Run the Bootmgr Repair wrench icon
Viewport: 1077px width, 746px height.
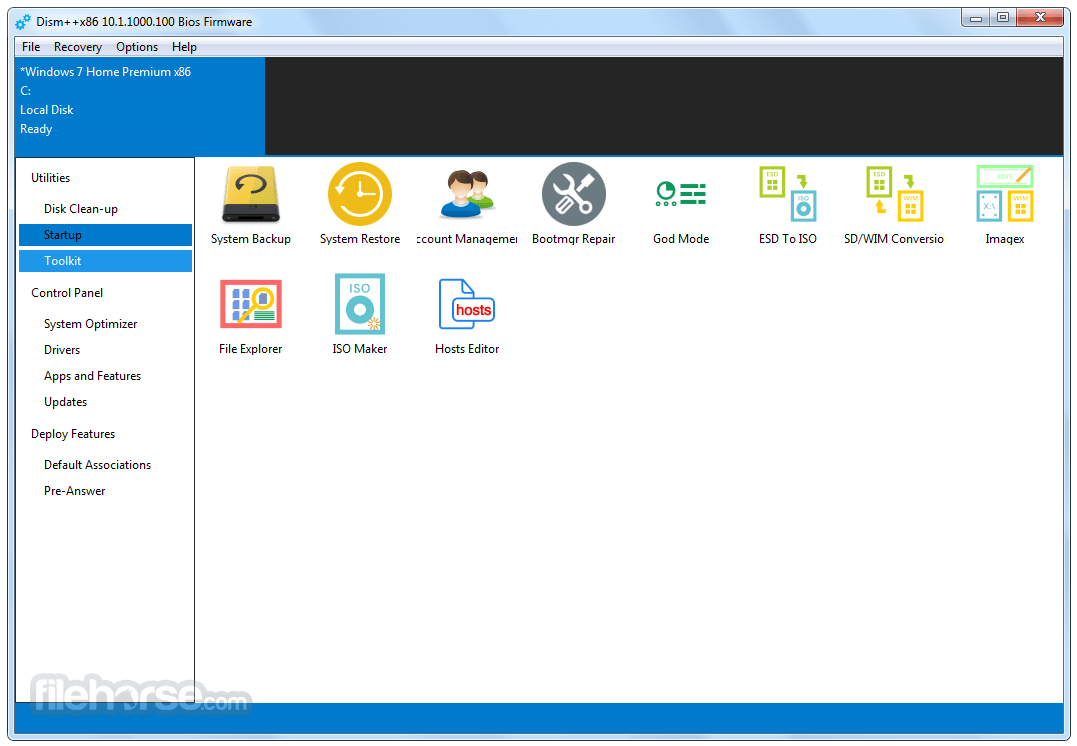pyautogui.click(x=574, y=194)
